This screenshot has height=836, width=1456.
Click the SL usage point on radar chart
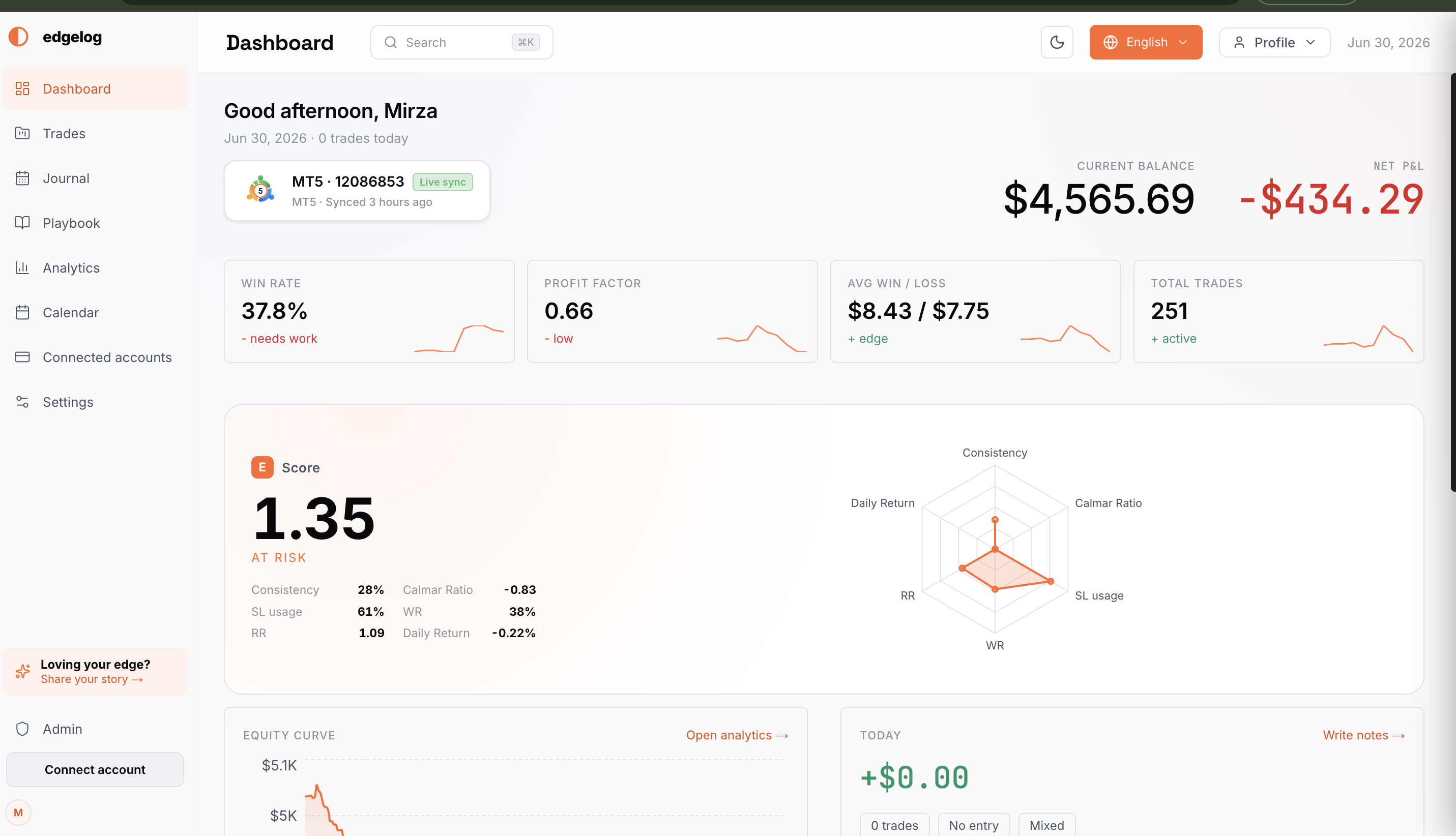[x=1051, y=582]
